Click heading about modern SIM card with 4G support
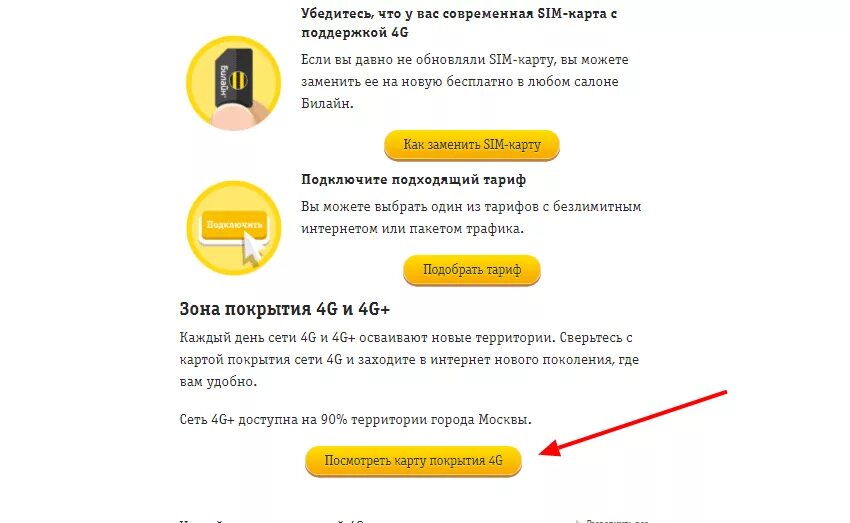 (x=459, y=23)
